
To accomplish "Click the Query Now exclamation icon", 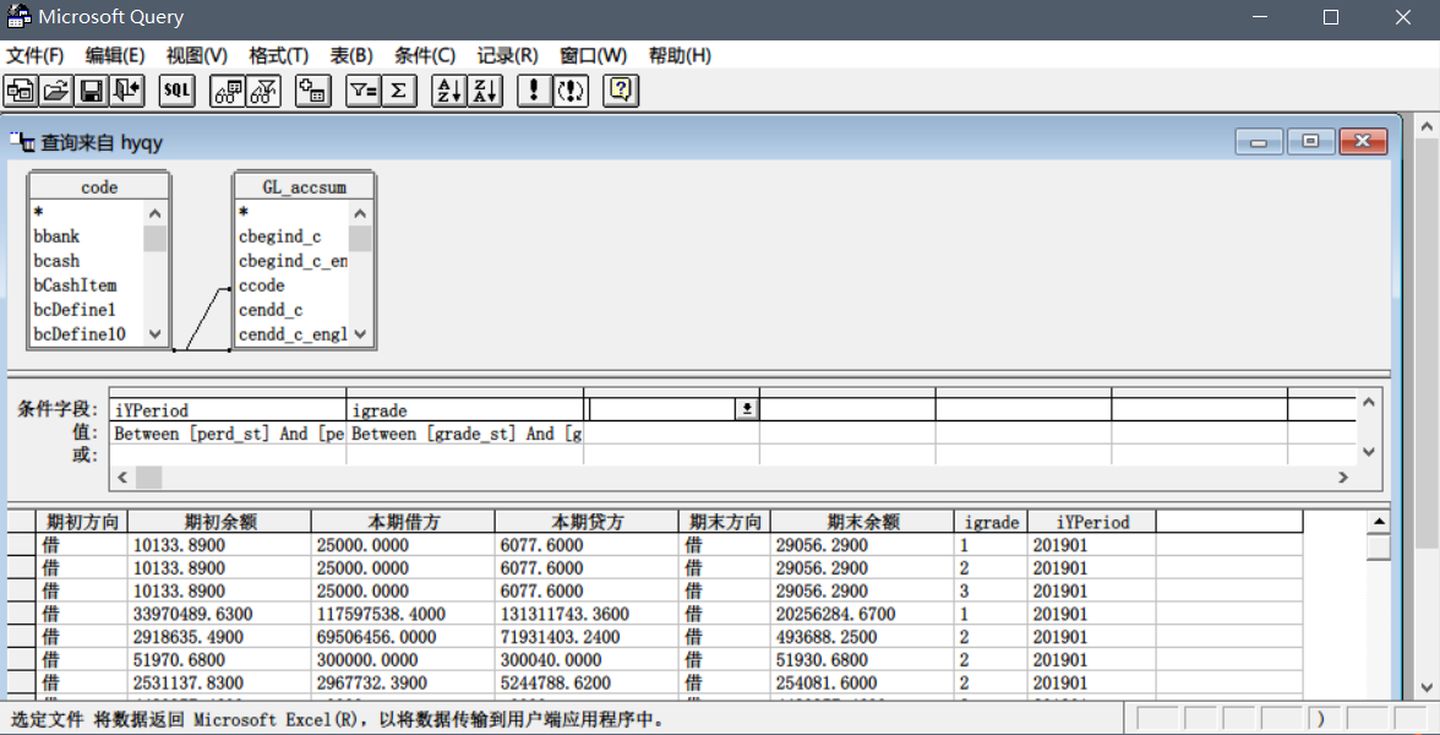I will tap(534, 91).
